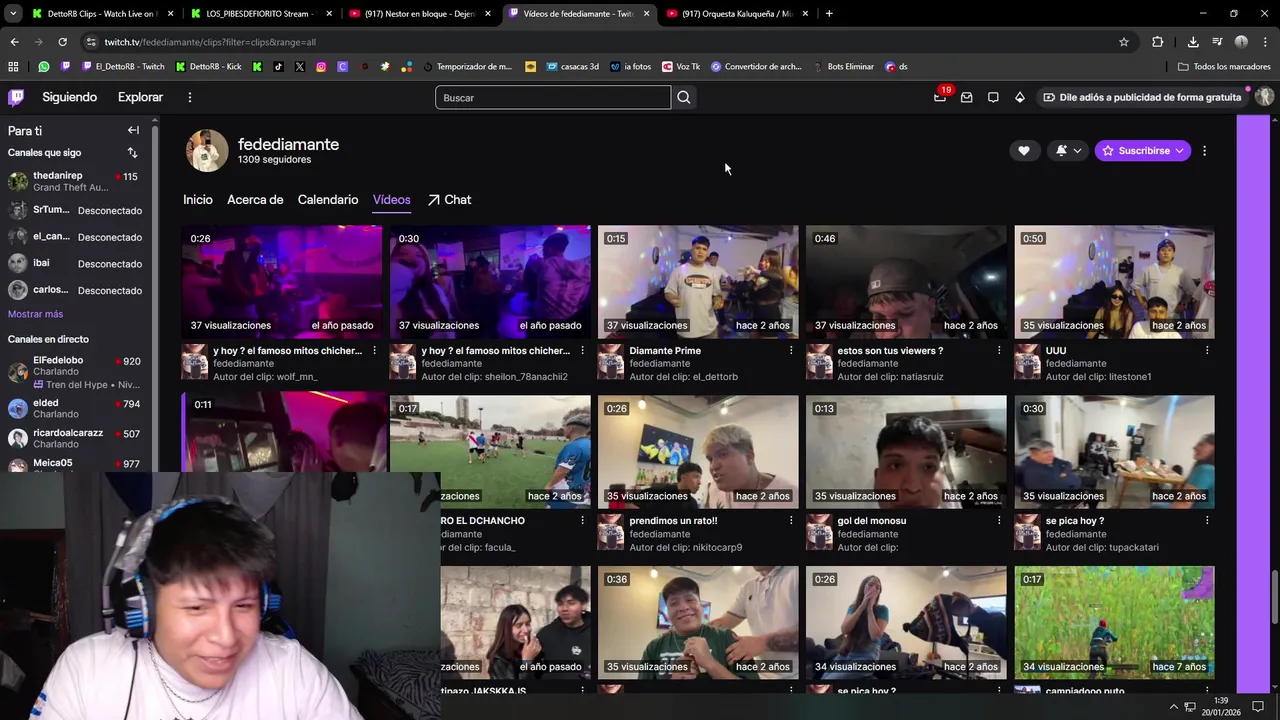
Task: Switch to Orquesta Kaluqueña browser tab
Action: click(x=737, y=13)
